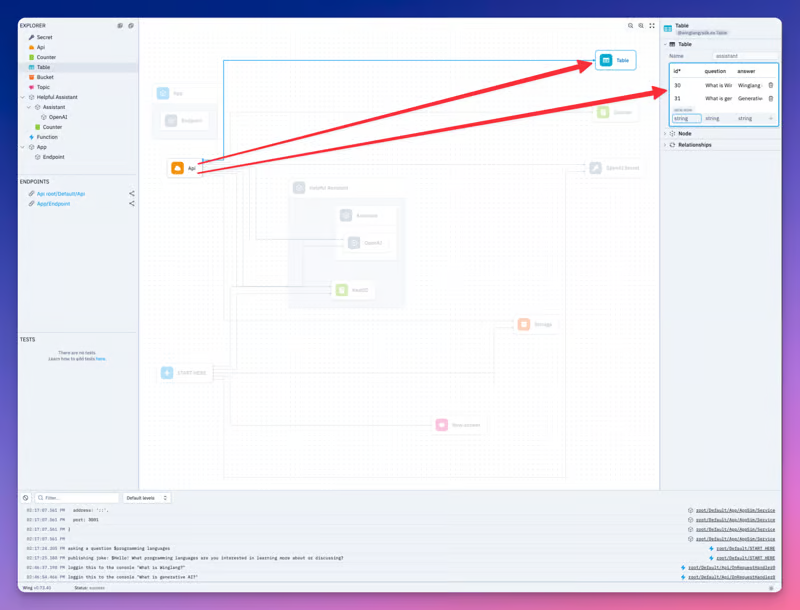Delete table row with id 31
Image resolution: width=800 pixels, height=610 pixels.
click(770, 98)
